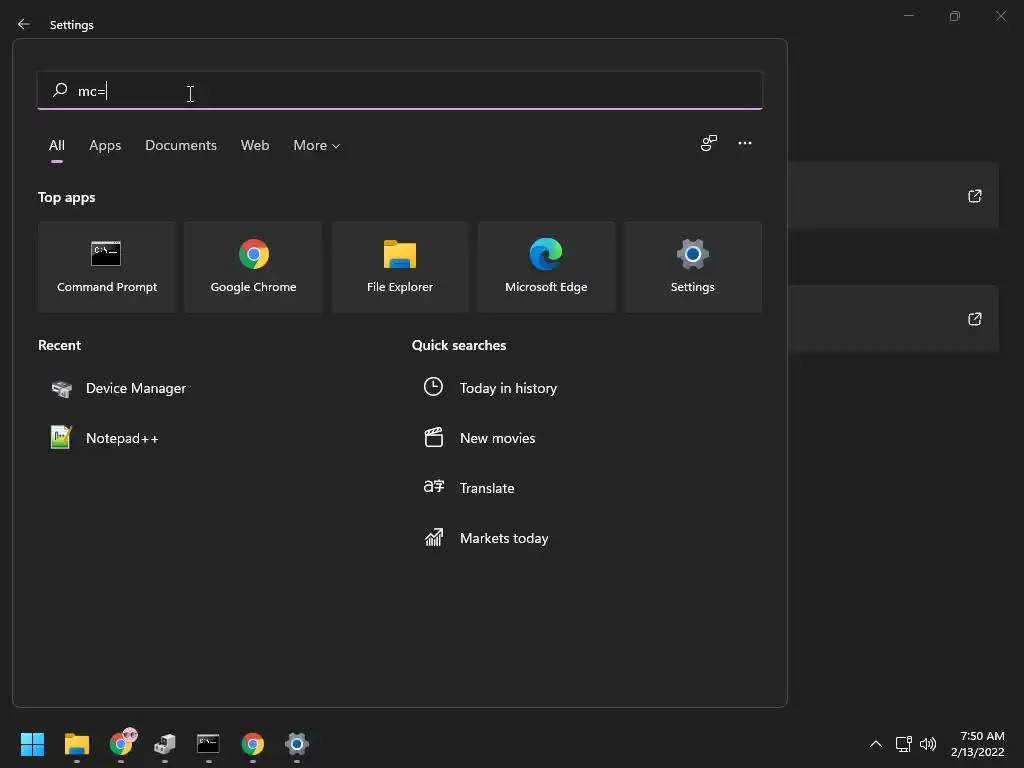
Task: Launch Microsoft Edge from Top apps
Action: [546, 267]
